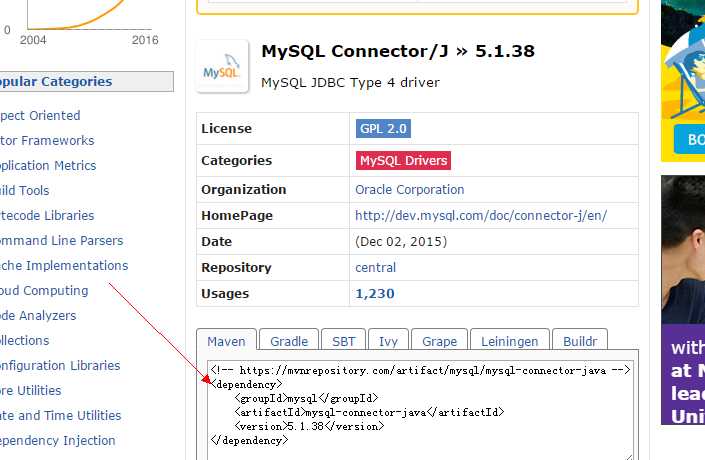Select the Maven tab
The width and height of the screenshot is (705, 460).
tap(226, 341)
